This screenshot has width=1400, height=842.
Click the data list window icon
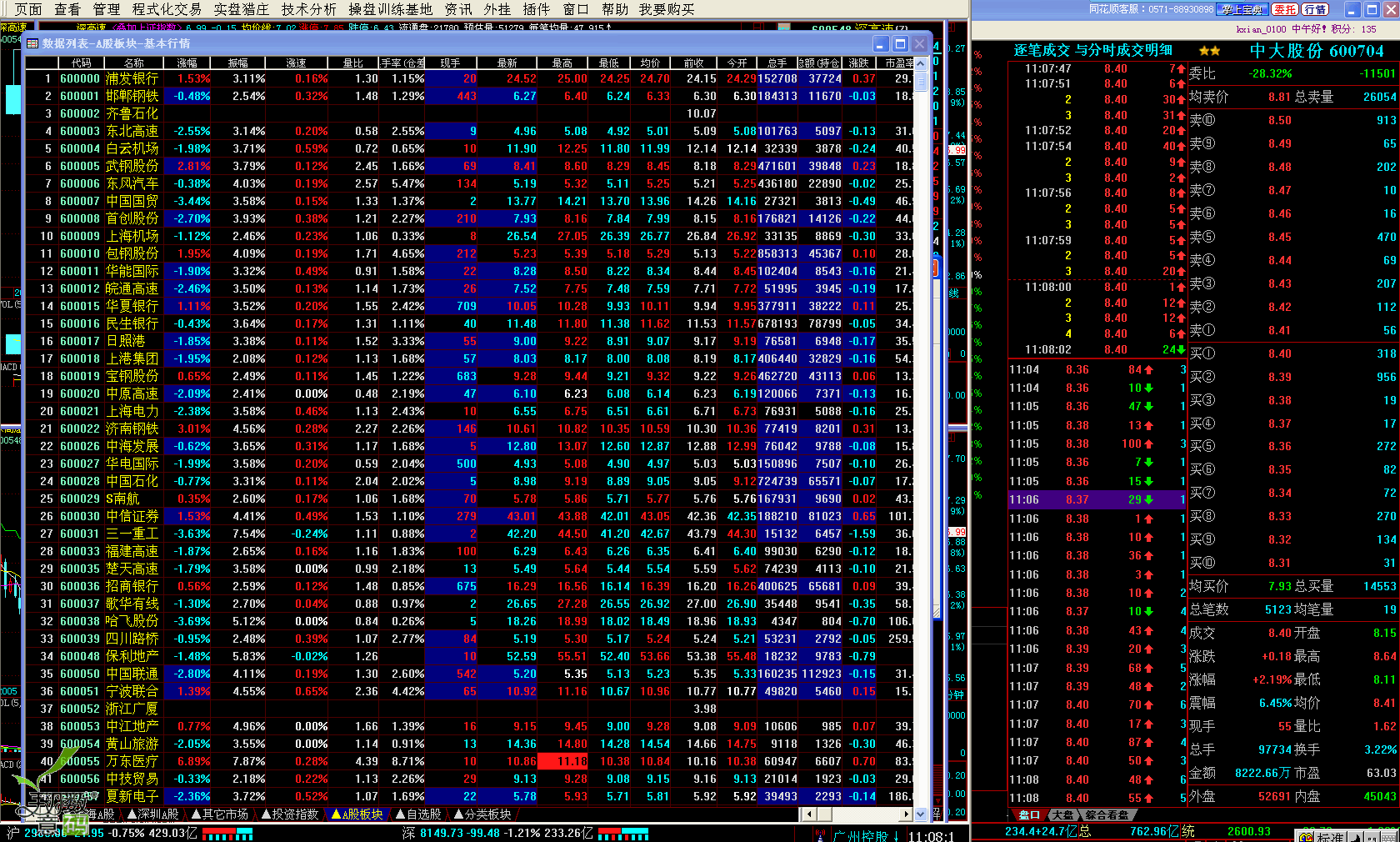32,43
